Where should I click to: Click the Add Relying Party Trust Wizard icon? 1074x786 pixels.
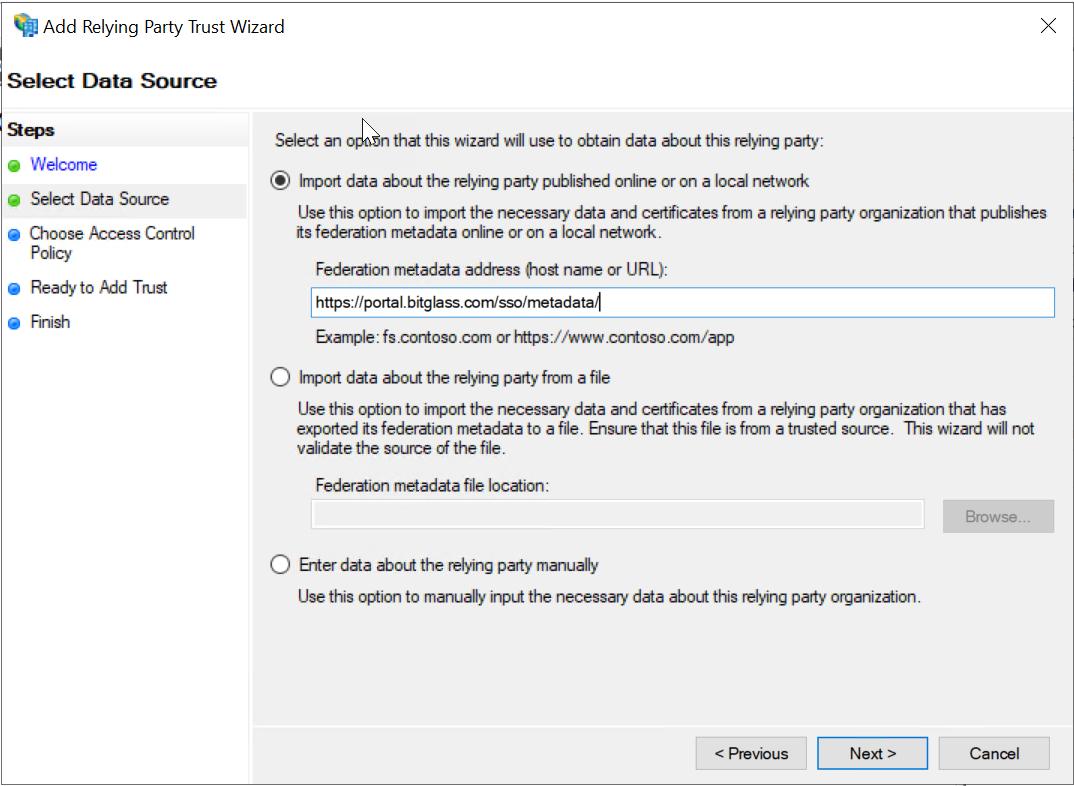[x=24, y=25]
